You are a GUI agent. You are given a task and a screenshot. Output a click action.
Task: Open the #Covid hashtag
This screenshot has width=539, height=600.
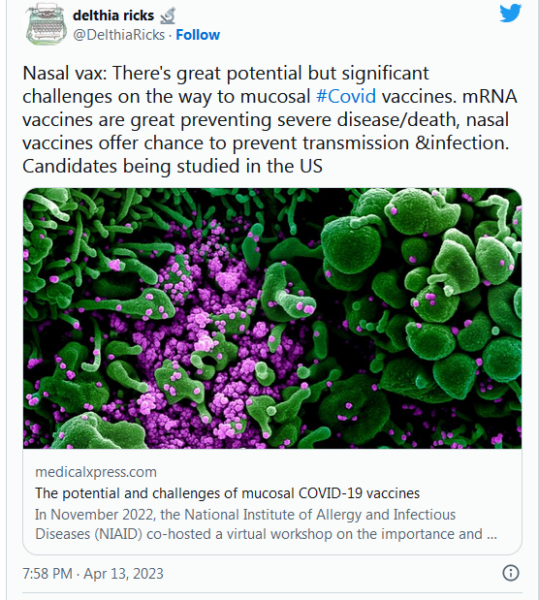click(x=346, y=96)
